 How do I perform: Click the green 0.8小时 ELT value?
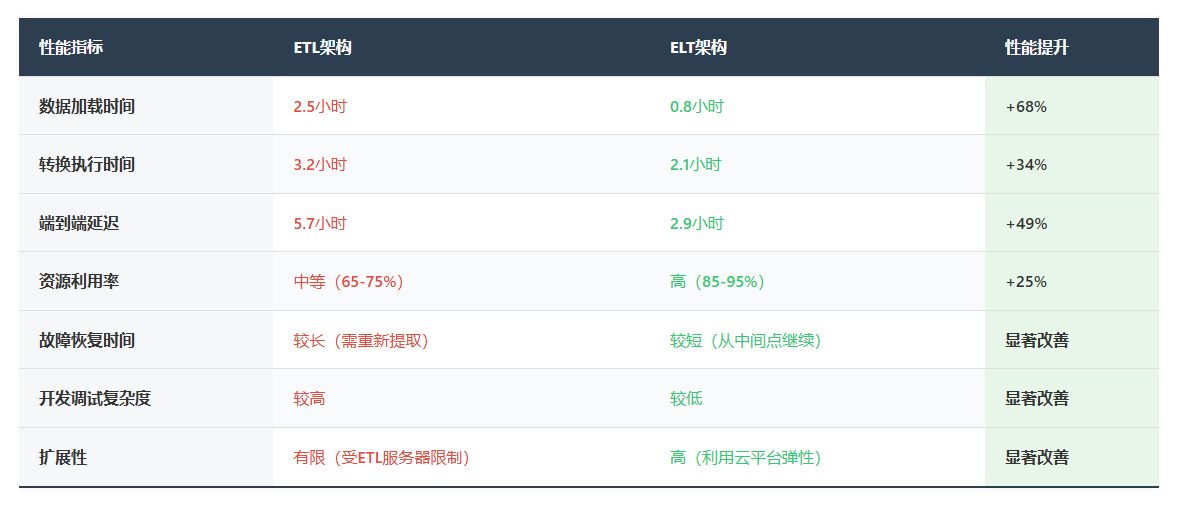point(696,106)
